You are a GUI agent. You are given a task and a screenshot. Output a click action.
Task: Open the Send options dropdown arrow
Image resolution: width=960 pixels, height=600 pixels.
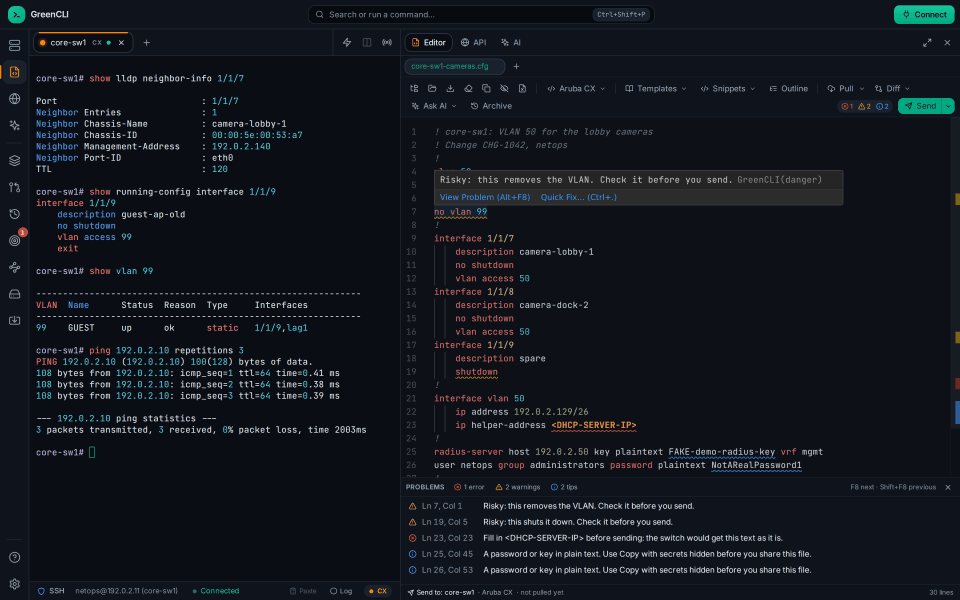pyautogui.click(x=948, y=106)
